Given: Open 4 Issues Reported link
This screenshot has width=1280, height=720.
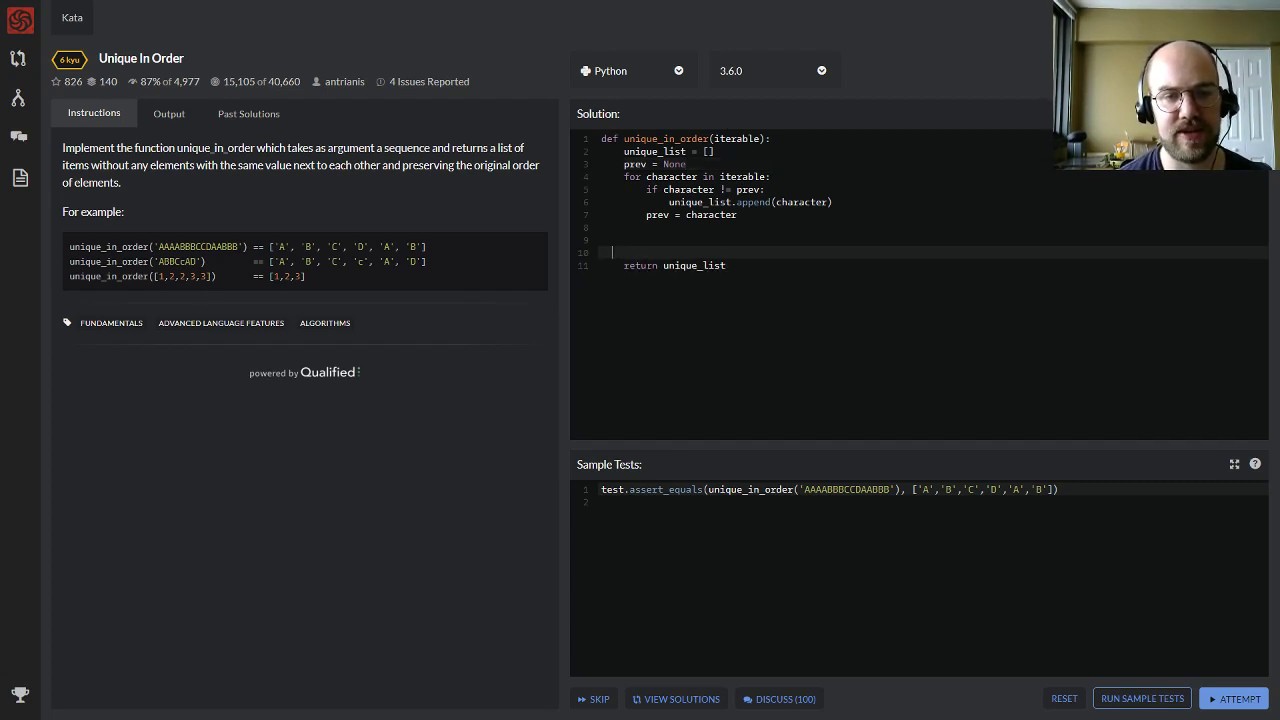Looking at the screenshot, I should tap(422, 82).
